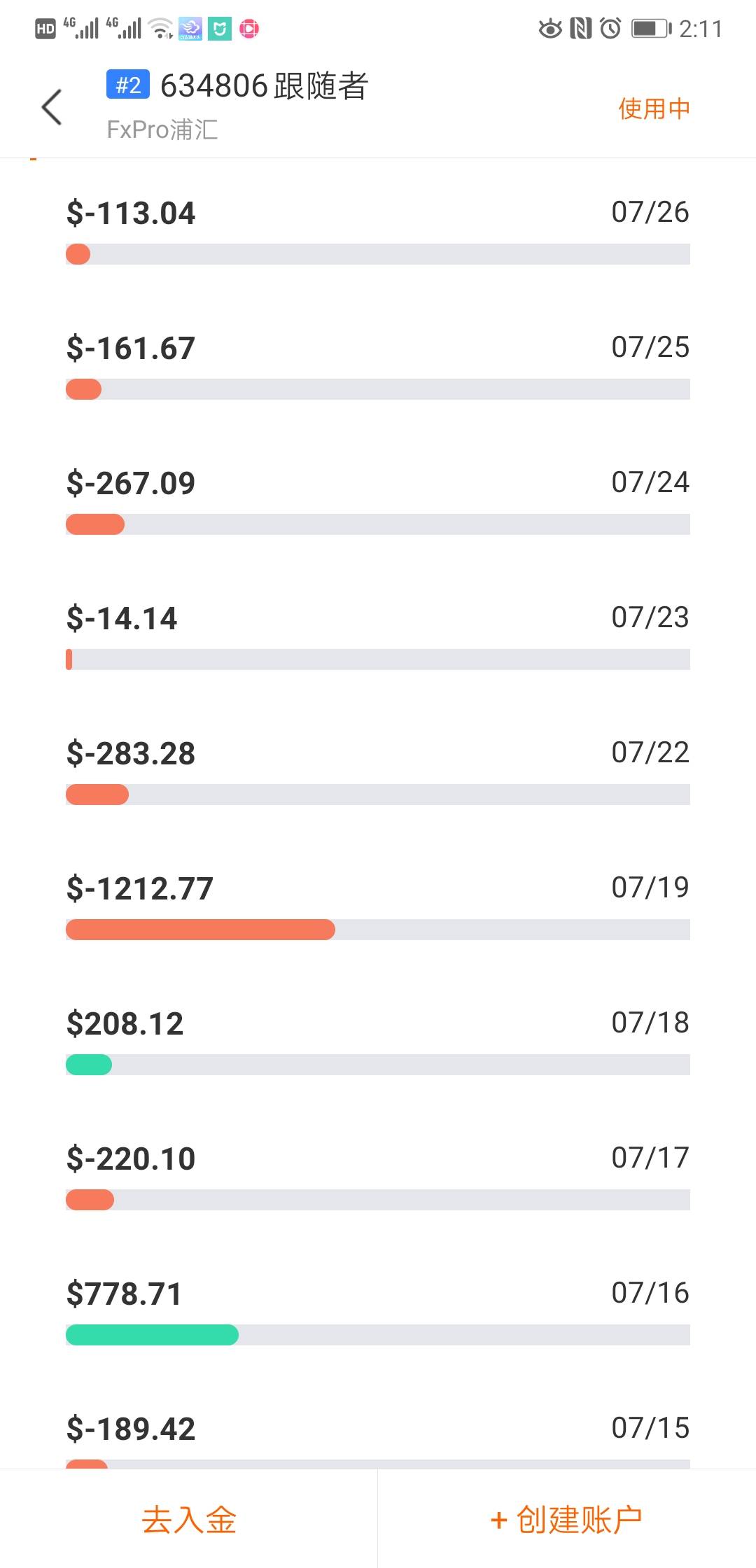Tap the green notification app icon
The height and width of the screenshot is (1568, 756).
pos(220,29)
